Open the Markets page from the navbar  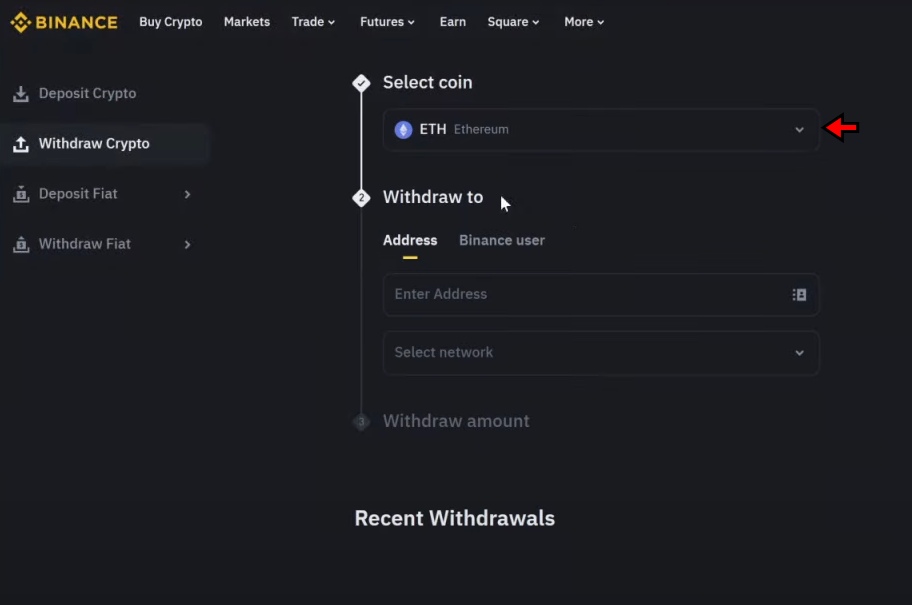tap(246, 21)
